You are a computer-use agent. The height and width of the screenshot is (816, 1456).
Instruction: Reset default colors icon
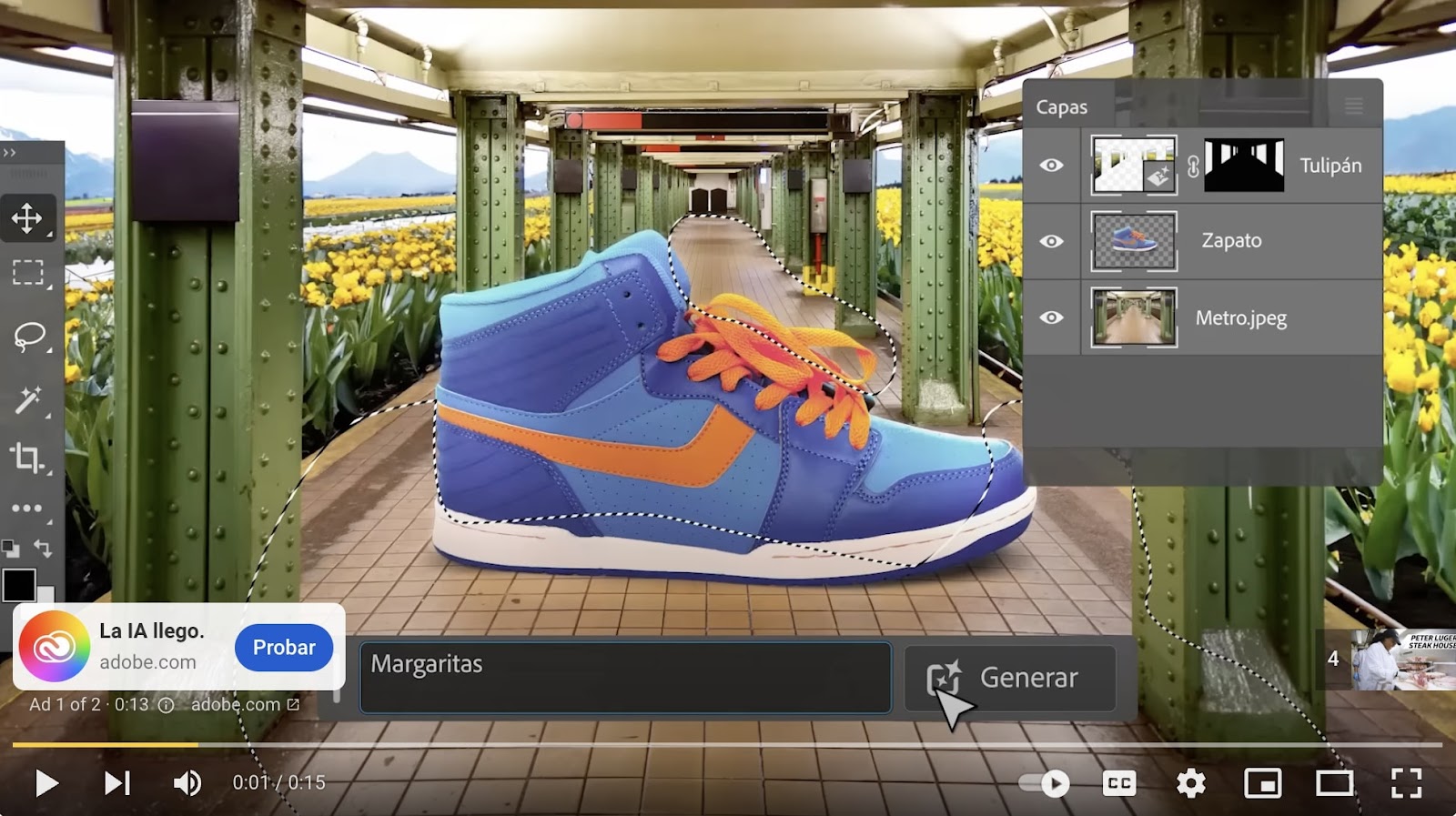point(10,549)
